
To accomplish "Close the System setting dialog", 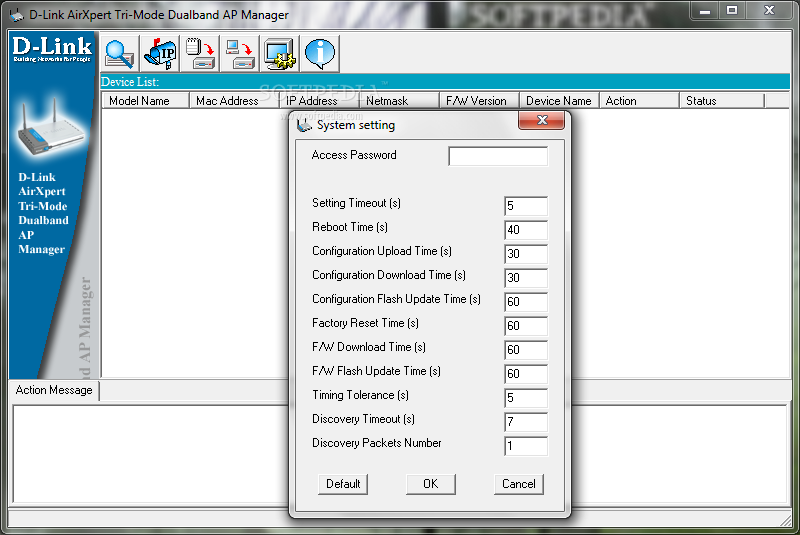I will pos(541,120).
